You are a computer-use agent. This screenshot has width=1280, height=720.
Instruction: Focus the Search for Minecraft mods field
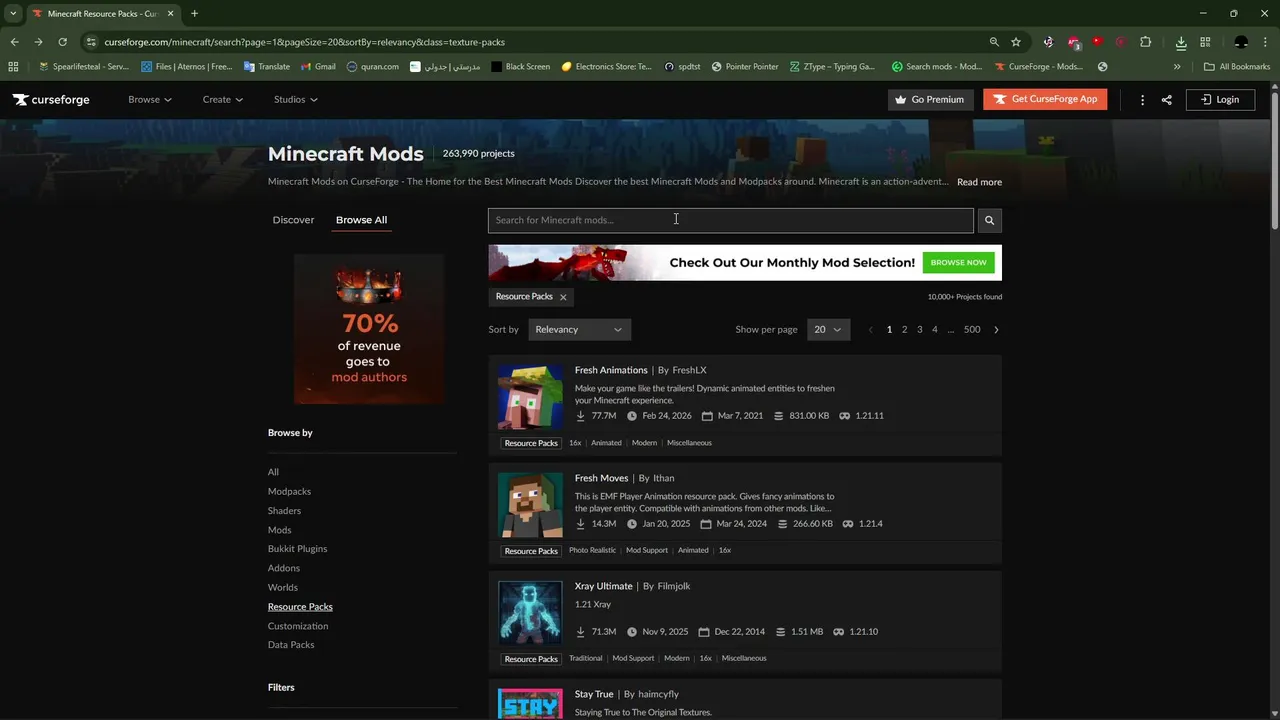click(x=730, y=220)
